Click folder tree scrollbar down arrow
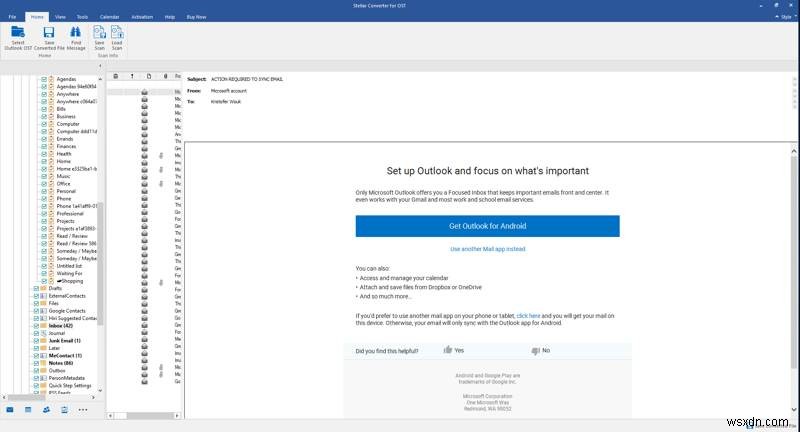The image size is (800, 432). (100, 391)
